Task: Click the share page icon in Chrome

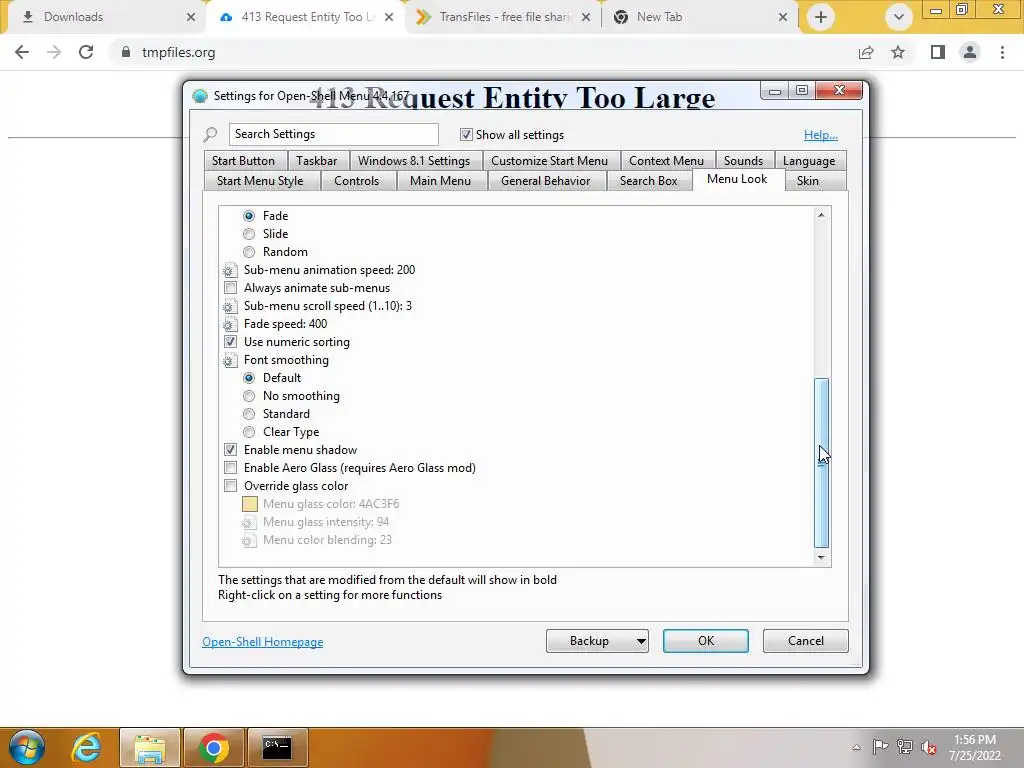Action: coord(866,52)
